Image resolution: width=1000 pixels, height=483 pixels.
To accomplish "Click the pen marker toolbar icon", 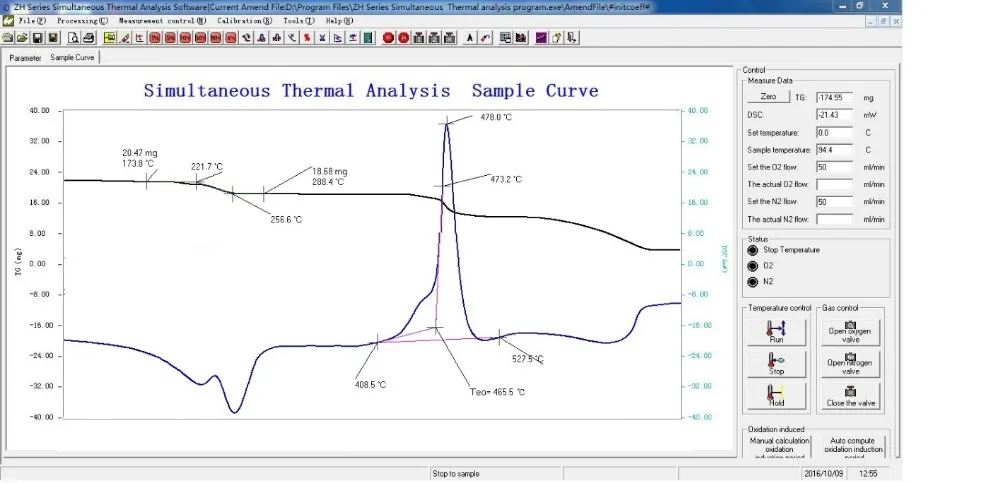I will click(x=126, y=38).
